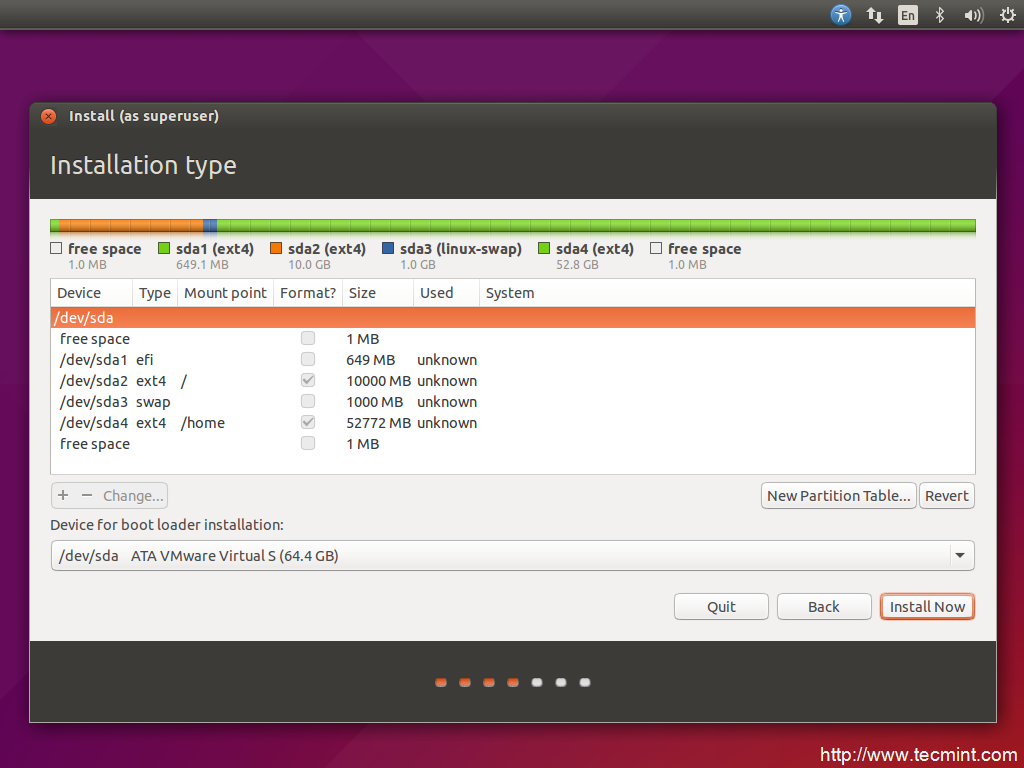1024x768 pixels.
Task: Click the Bluetooth icon in top bar
Action: point(939,15)
